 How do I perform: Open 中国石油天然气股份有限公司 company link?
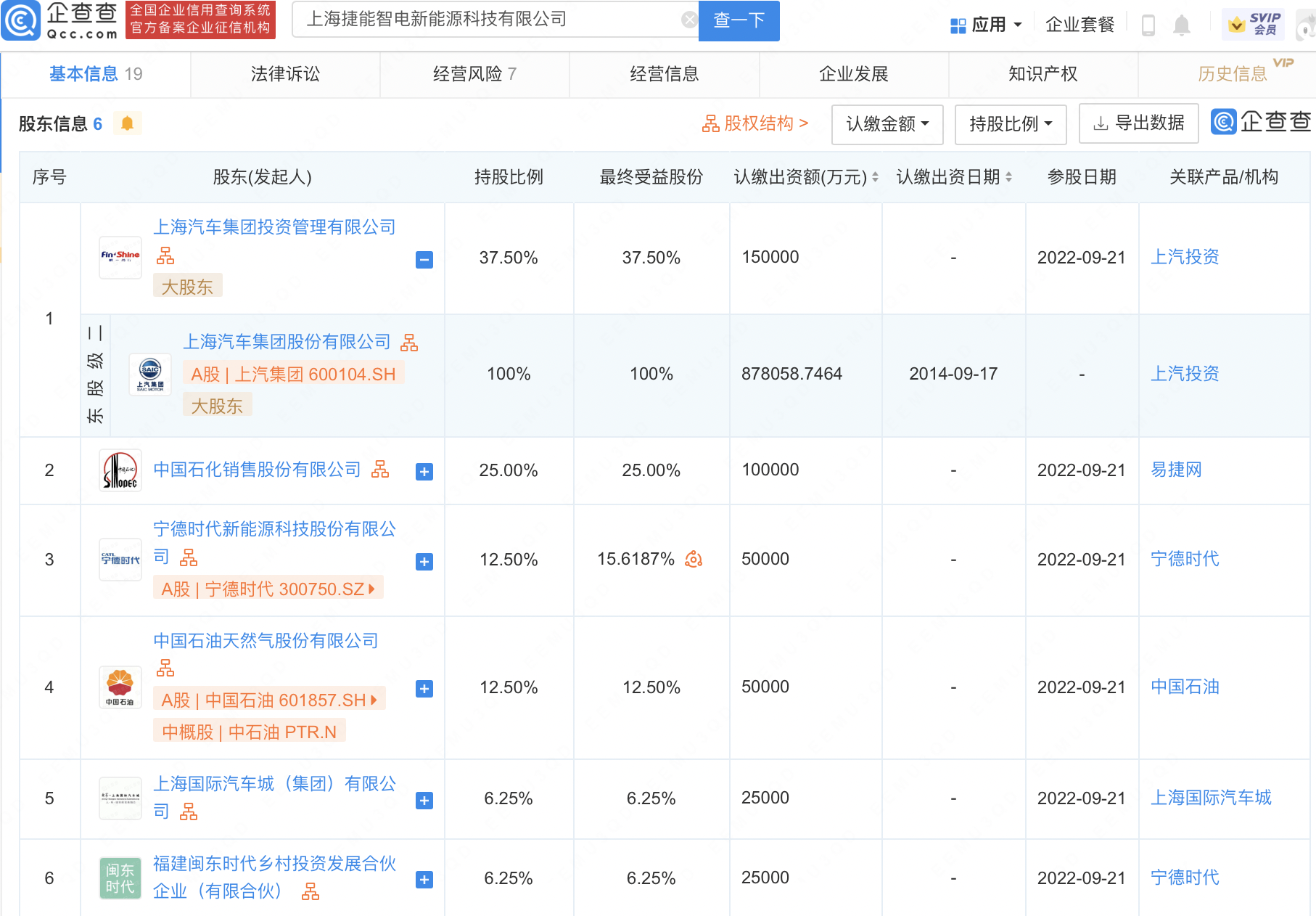tap(266, 641)
